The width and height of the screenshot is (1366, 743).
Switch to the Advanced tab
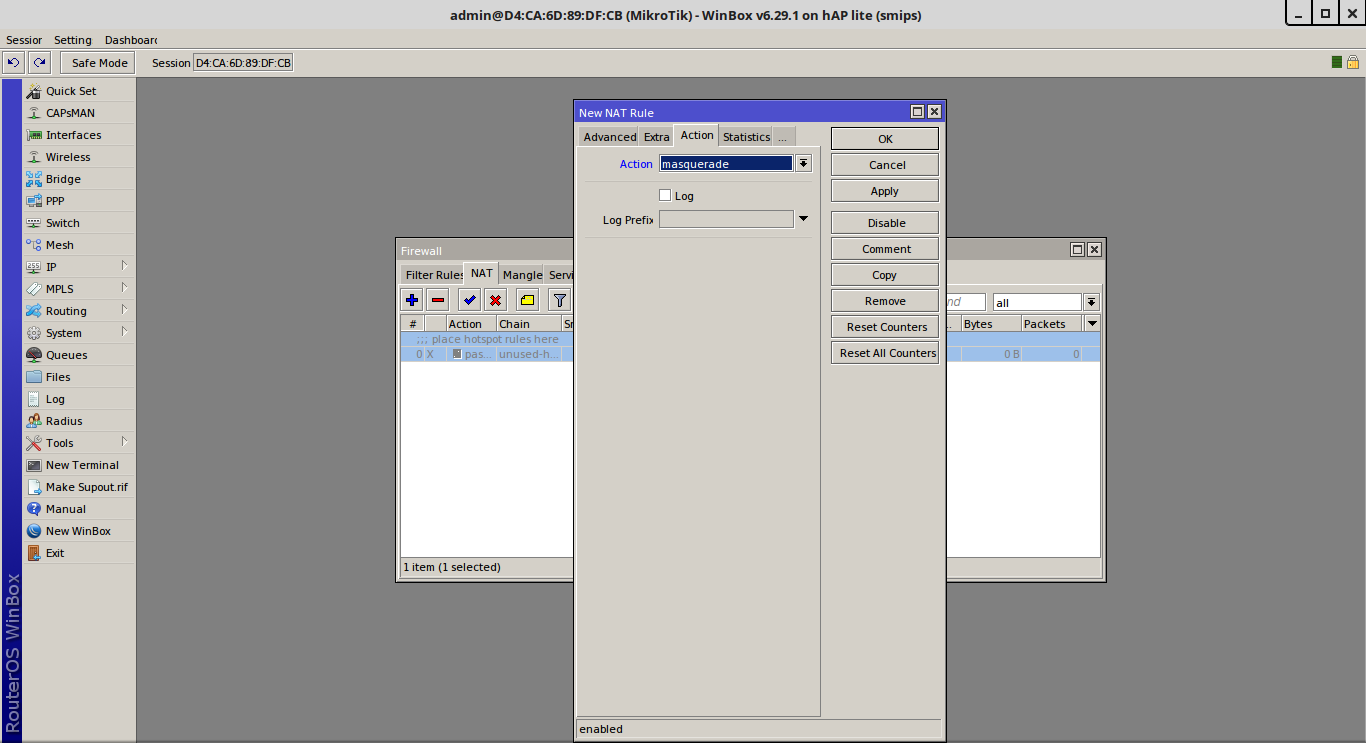click(x=610, y=137)
